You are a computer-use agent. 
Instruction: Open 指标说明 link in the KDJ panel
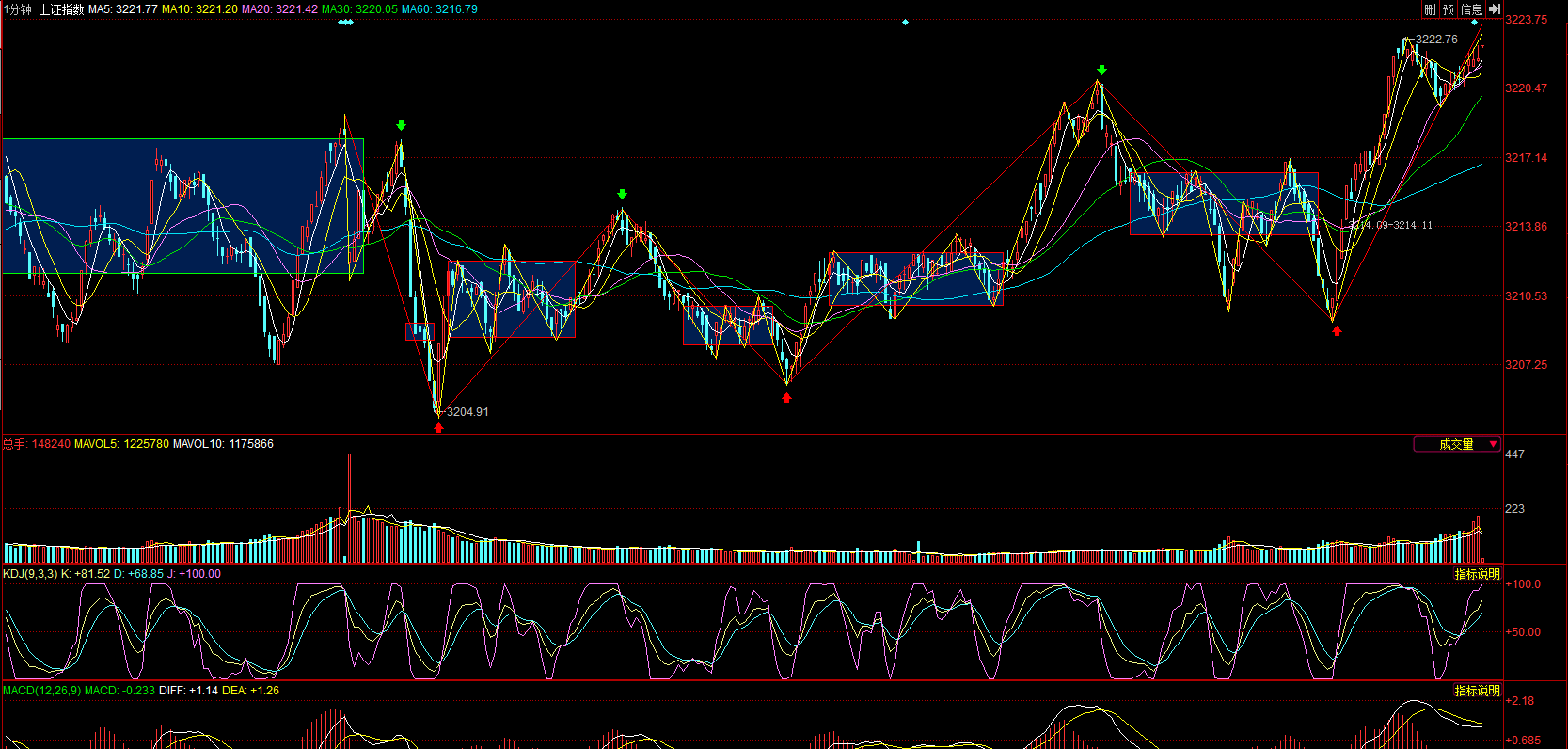click(x=1478, y=574)
